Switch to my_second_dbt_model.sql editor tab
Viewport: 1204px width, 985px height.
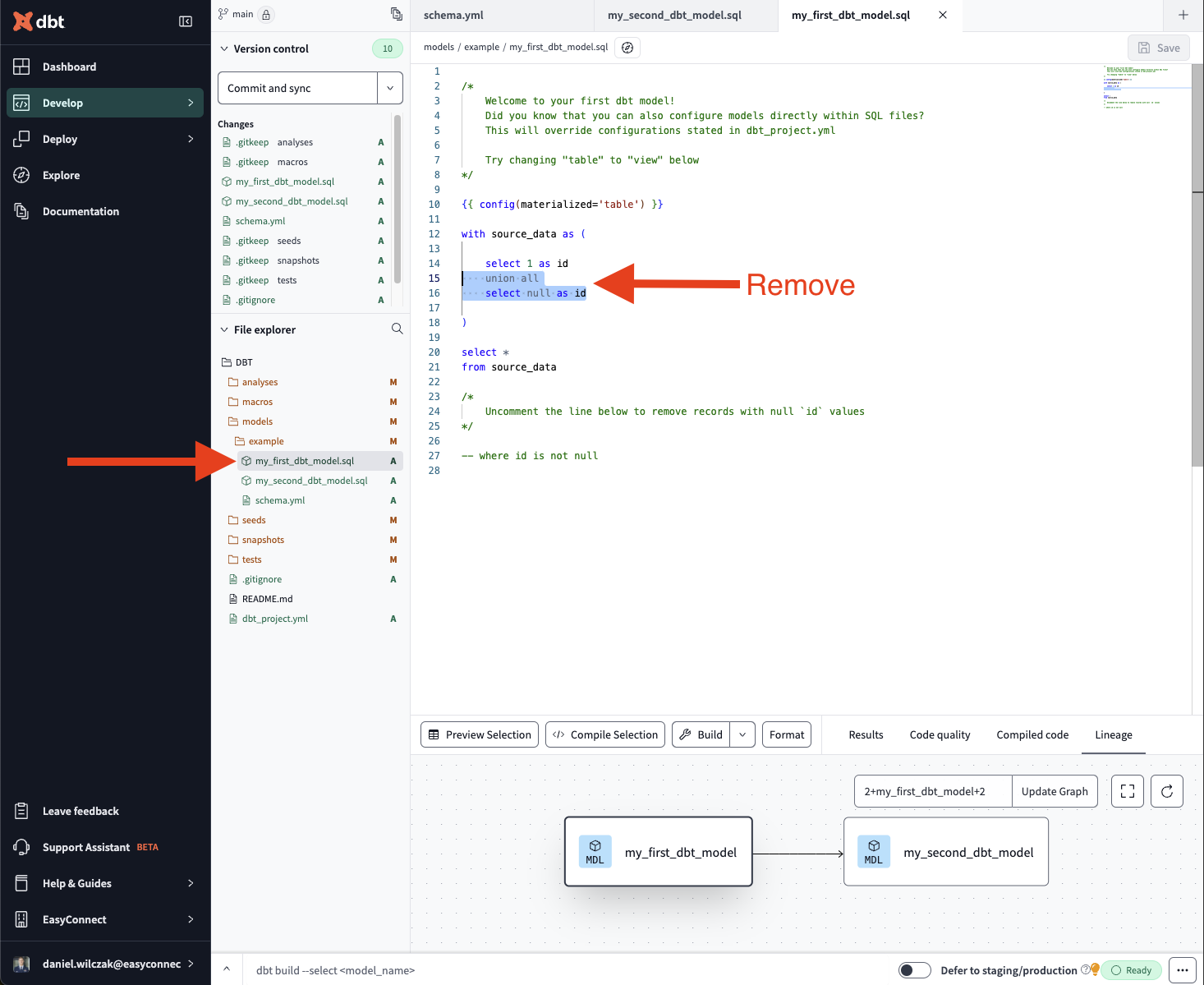coord(686,16)
